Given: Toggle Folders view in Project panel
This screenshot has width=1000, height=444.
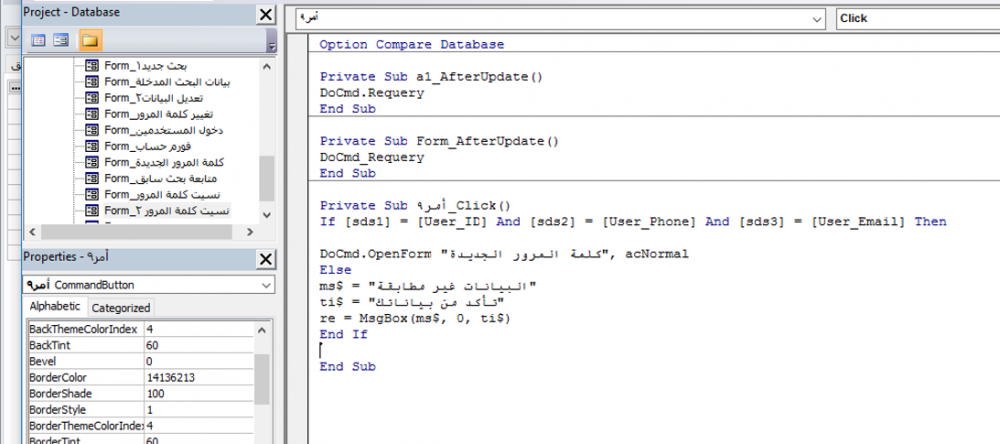Looking at the screenshot, I should click(x=89, y=41).
